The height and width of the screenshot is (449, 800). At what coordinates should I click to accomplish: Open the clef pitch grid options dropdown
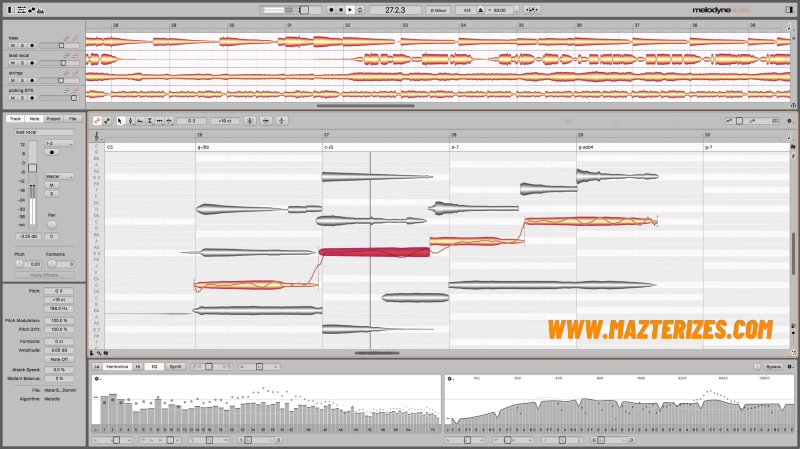(x=97, y=136)
